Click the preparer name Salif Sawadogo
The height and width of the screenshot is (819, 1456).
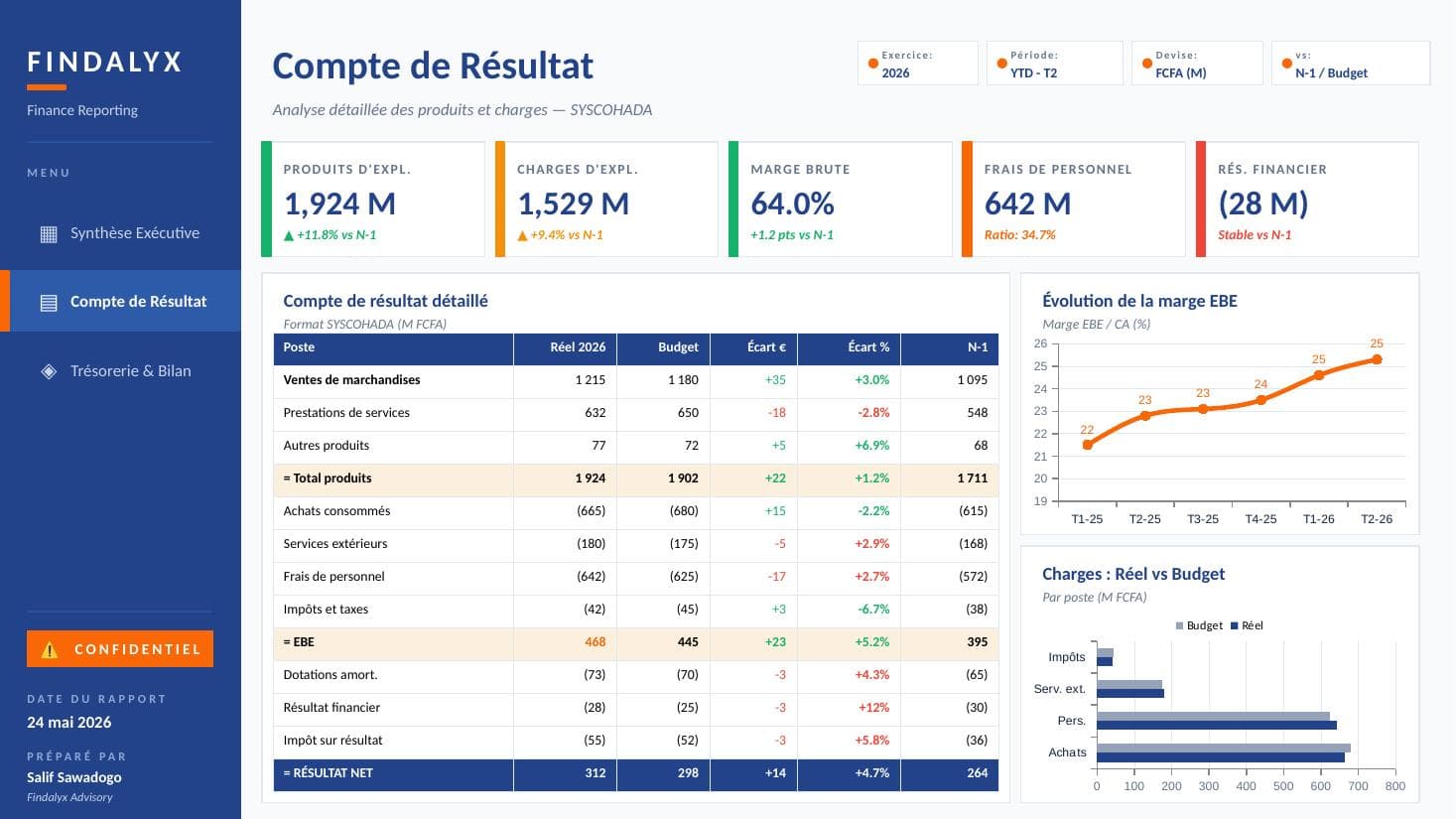[74, 777]
